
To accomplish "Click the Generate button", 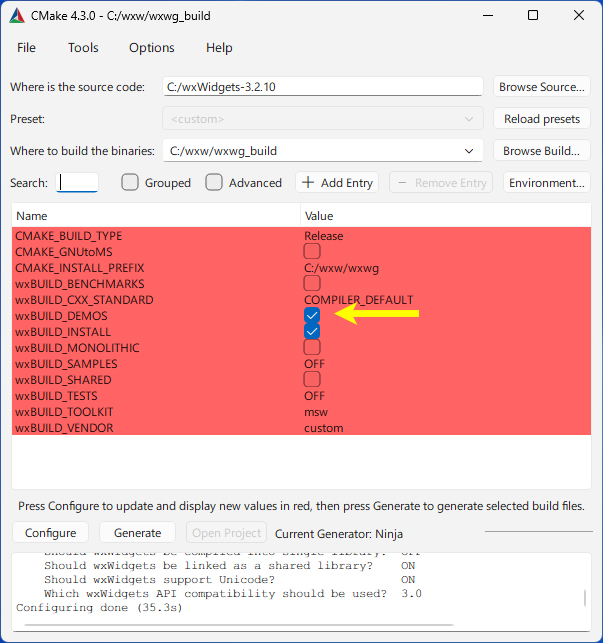I will click(137, 533).
